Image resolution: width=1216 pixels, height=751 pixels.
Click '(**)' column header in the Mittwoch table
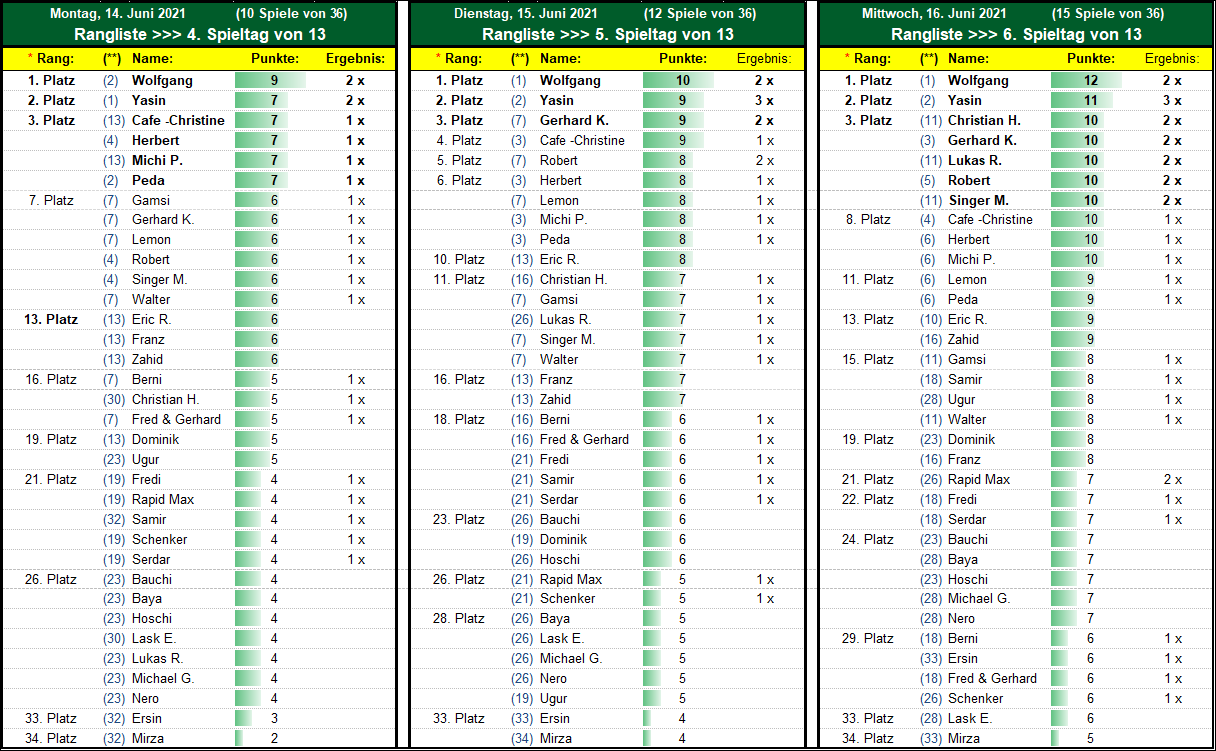(x=928, y=59)
